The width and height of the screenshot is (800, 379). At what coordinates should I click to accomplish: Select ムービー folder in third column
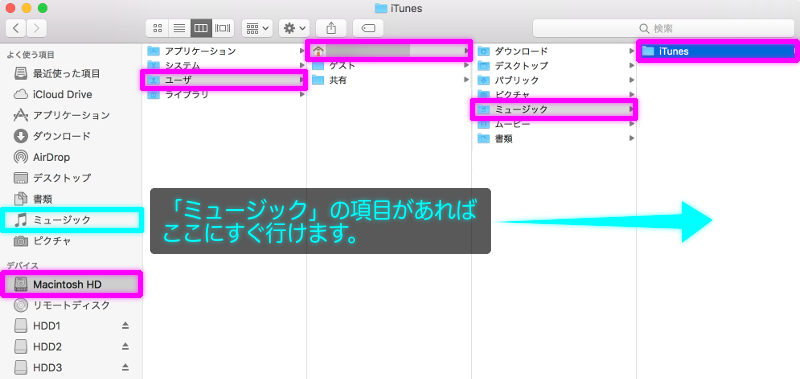(554, 124)
